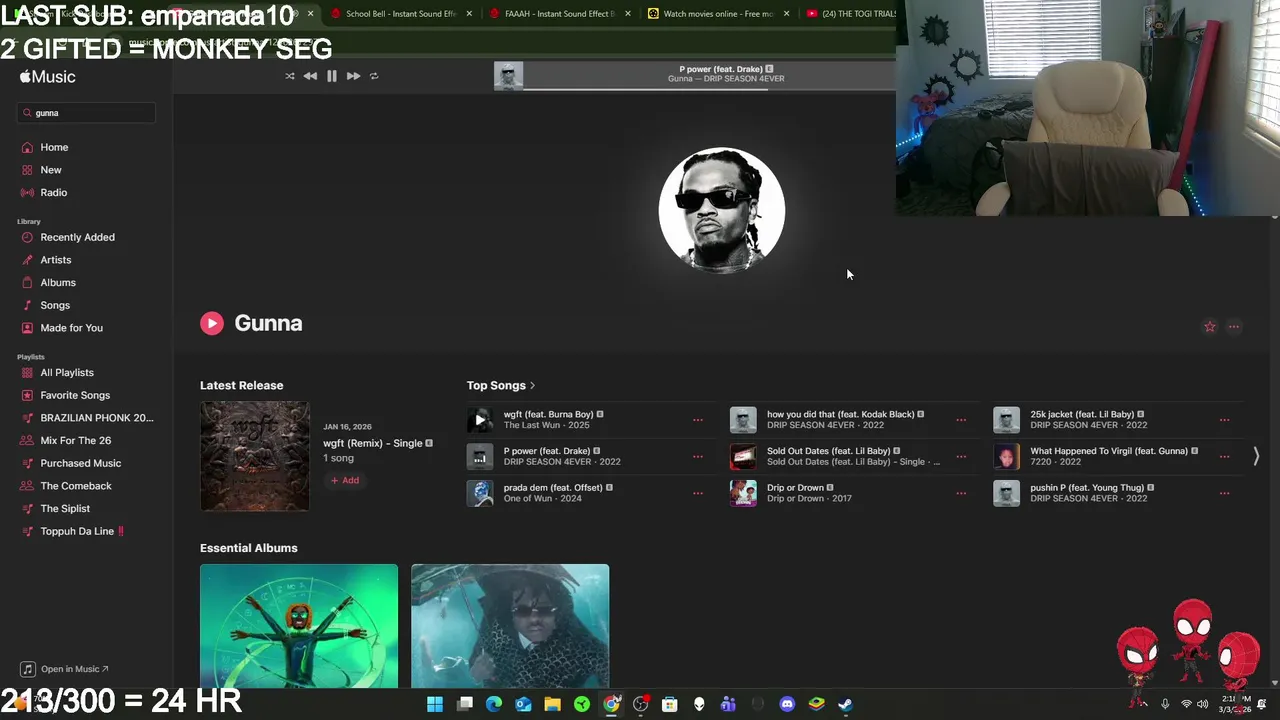Focus the search field containing 'gunna'

[x=86, y=113]
